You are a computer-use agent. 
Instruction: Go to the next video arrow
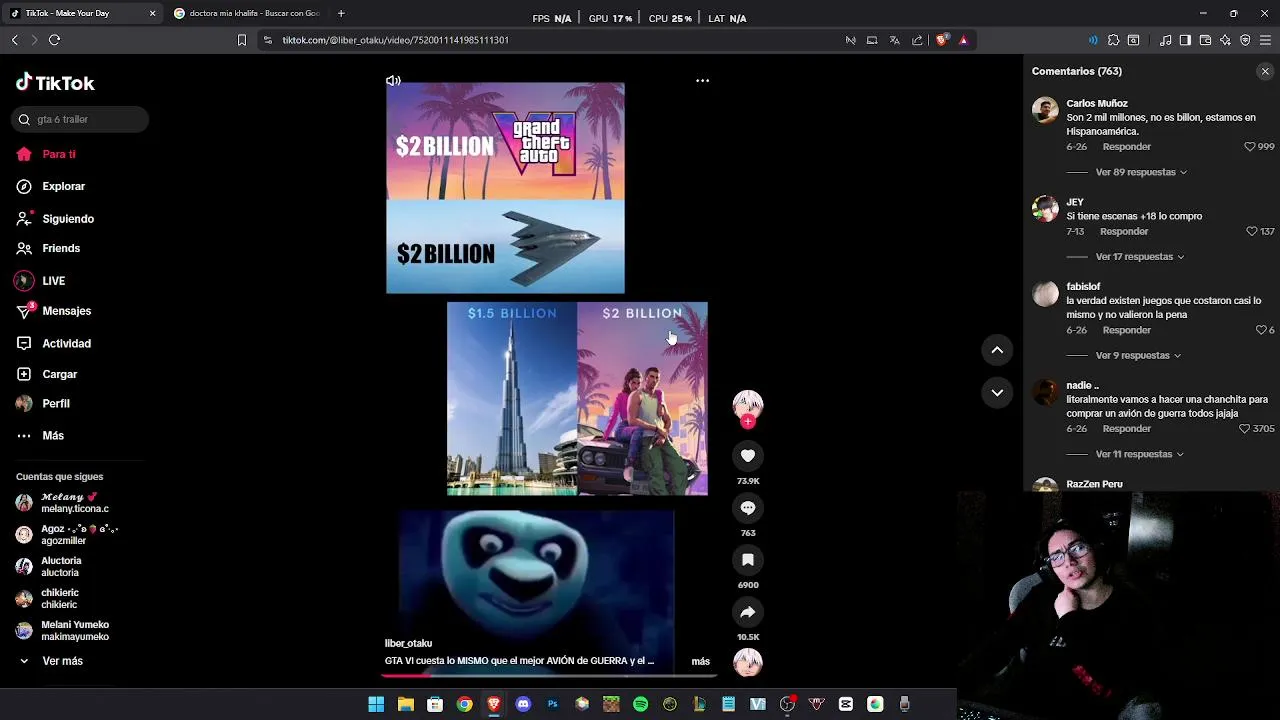(x=997, y=393)
